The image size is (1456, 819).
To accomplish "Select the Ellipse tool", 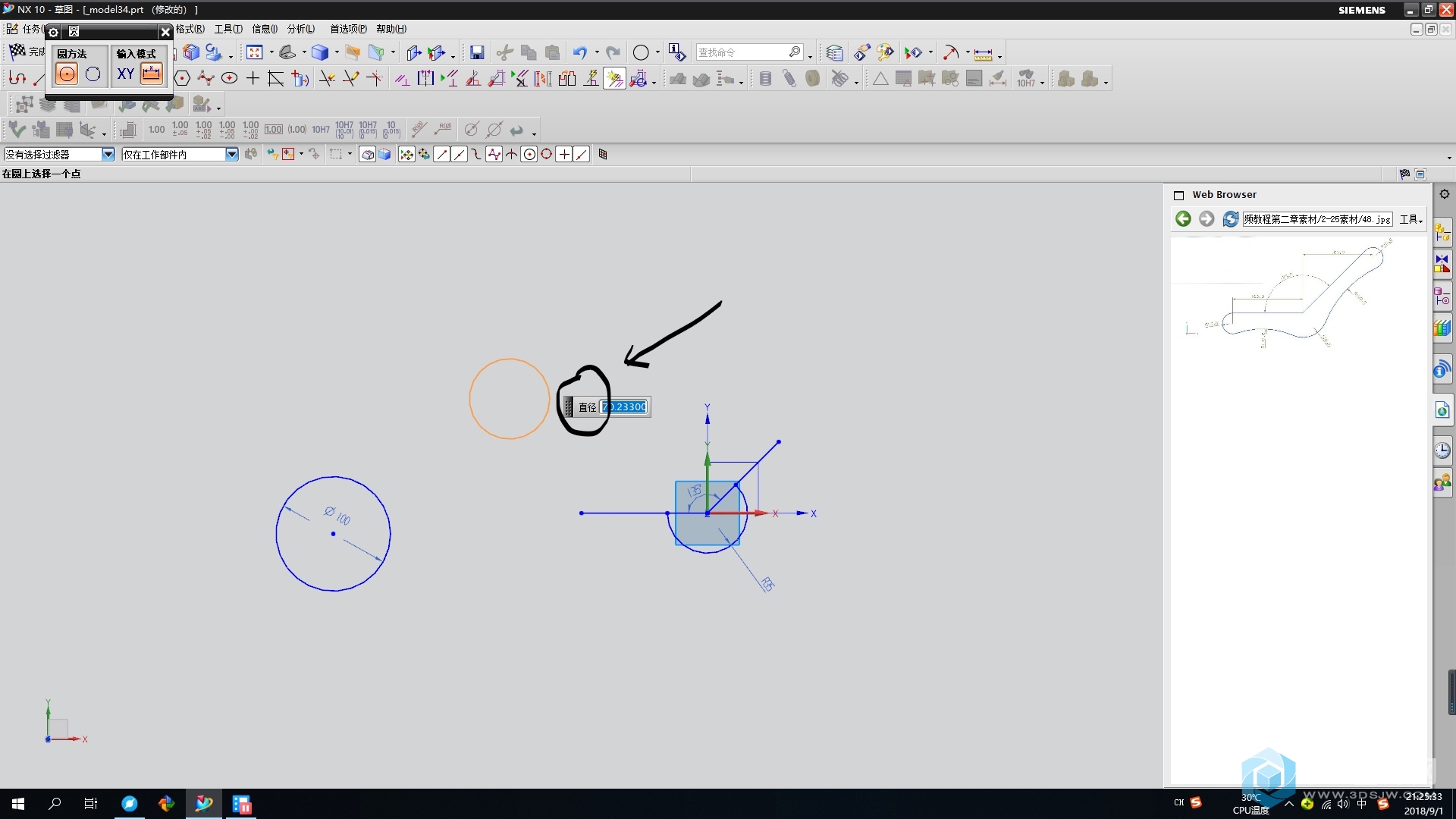I will pos(229,78).
